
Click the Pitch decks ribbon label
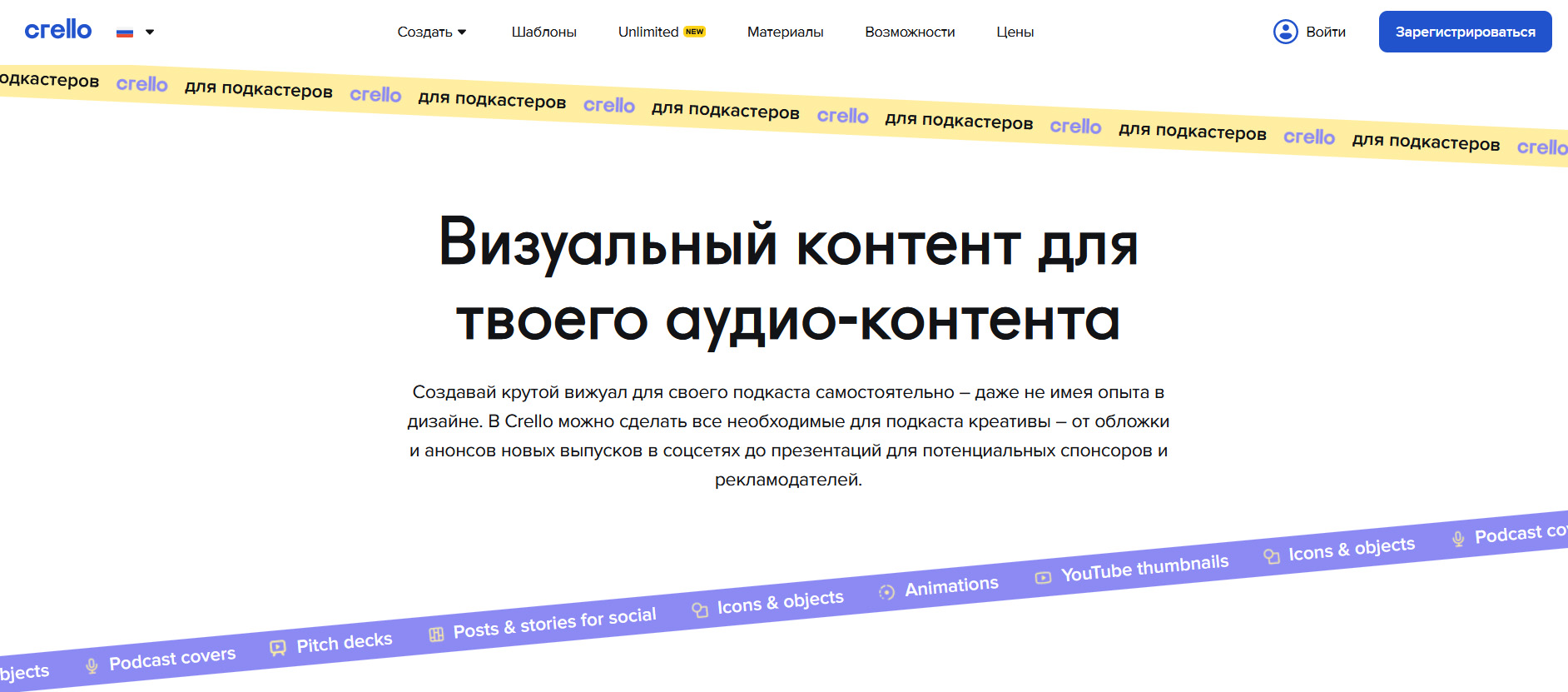345,643
